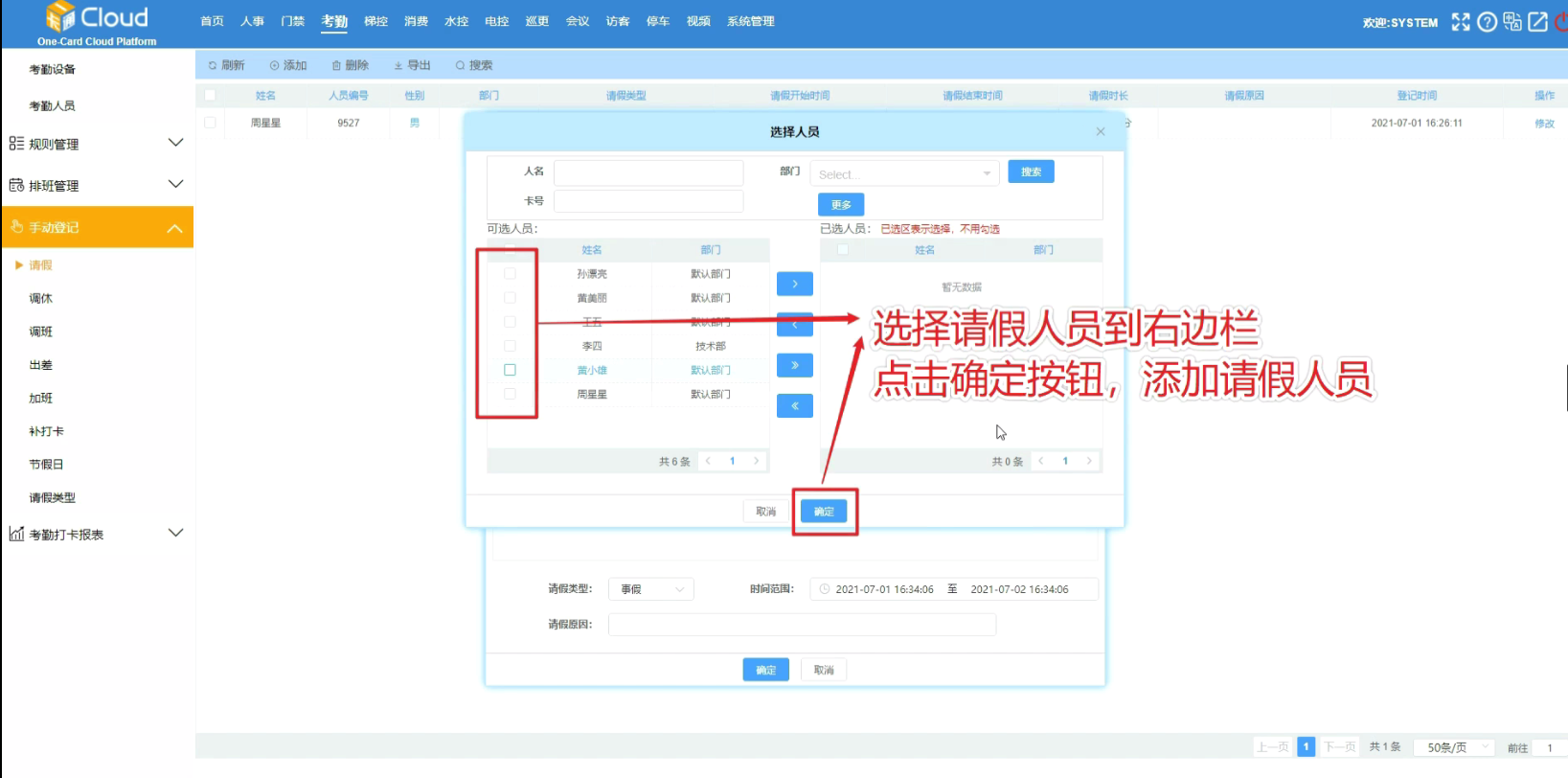This screenshot has height=778, width=1568.
Task: Click the 人名 input field
Action: tap(648, 172)
